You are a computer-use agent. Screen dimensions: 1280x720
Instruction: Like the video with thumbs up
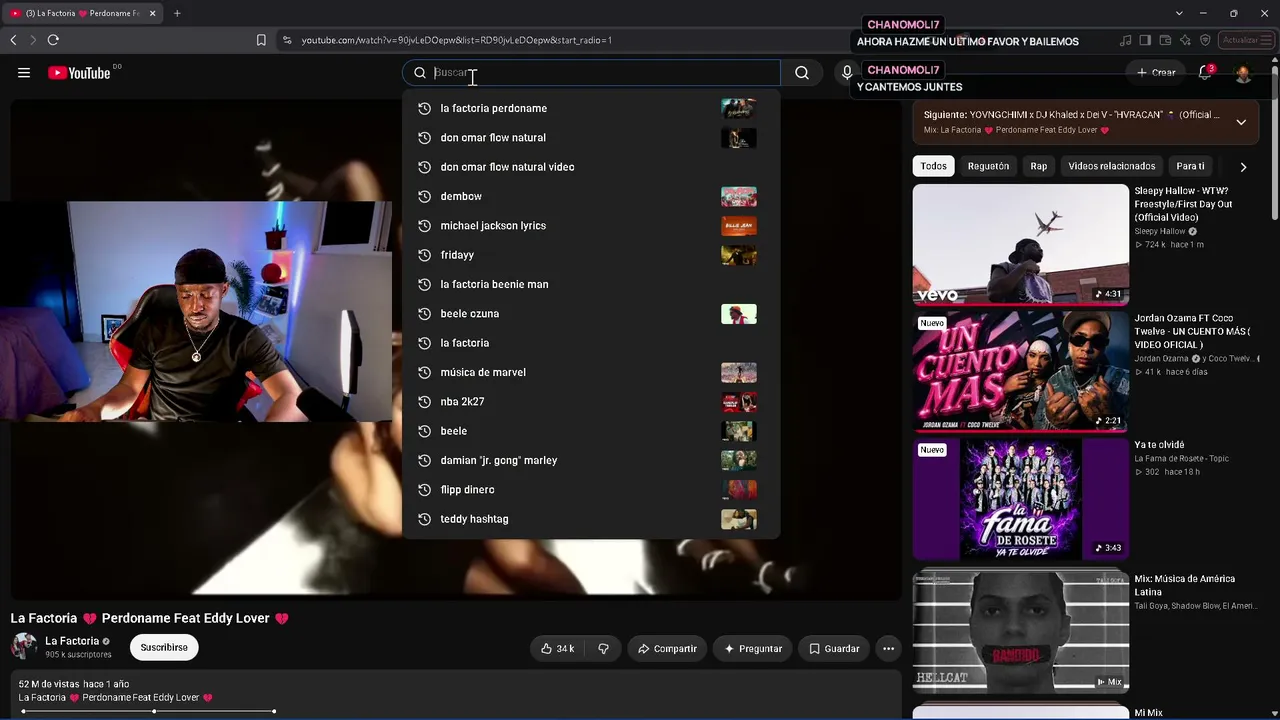[556, 649]
